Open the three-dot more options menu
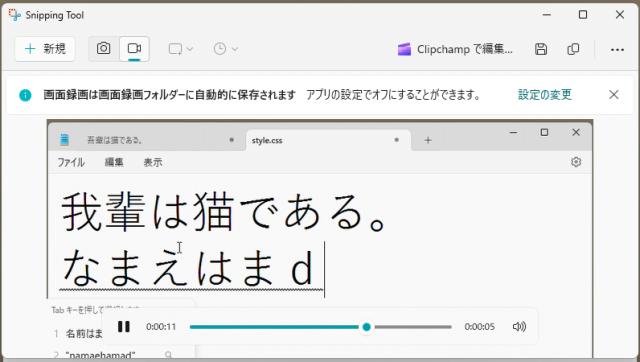640x362 pixels. point(617,50)
